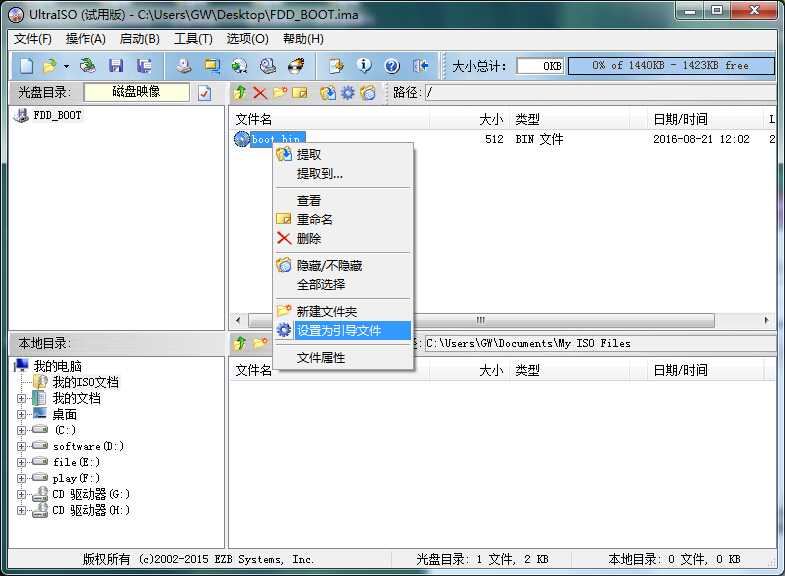Click the 大小总计 size value field

[x=540, y=66]
